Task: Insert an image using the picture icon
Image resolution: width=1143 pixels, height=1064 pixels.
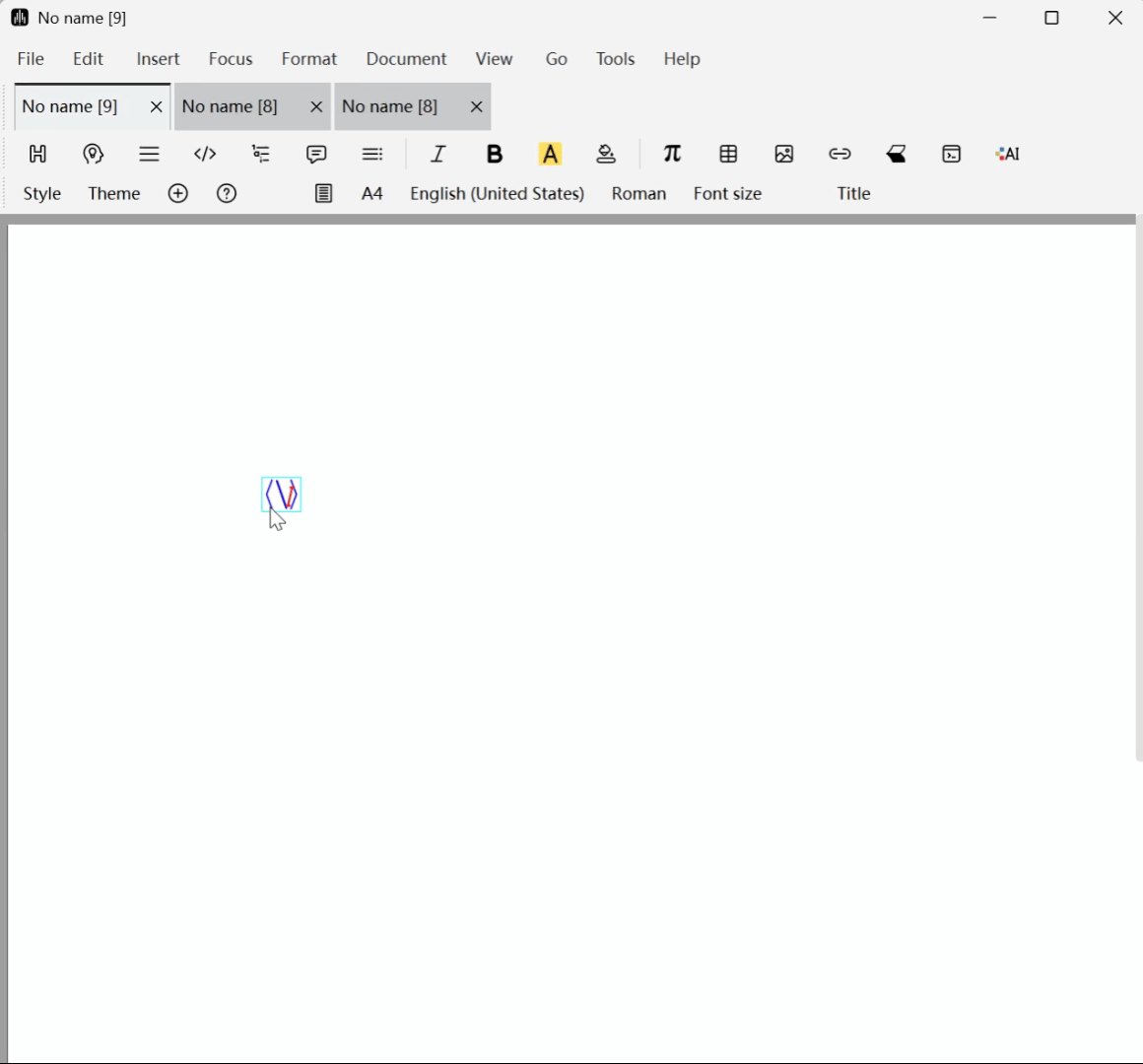Action: [x=784, y=154]
